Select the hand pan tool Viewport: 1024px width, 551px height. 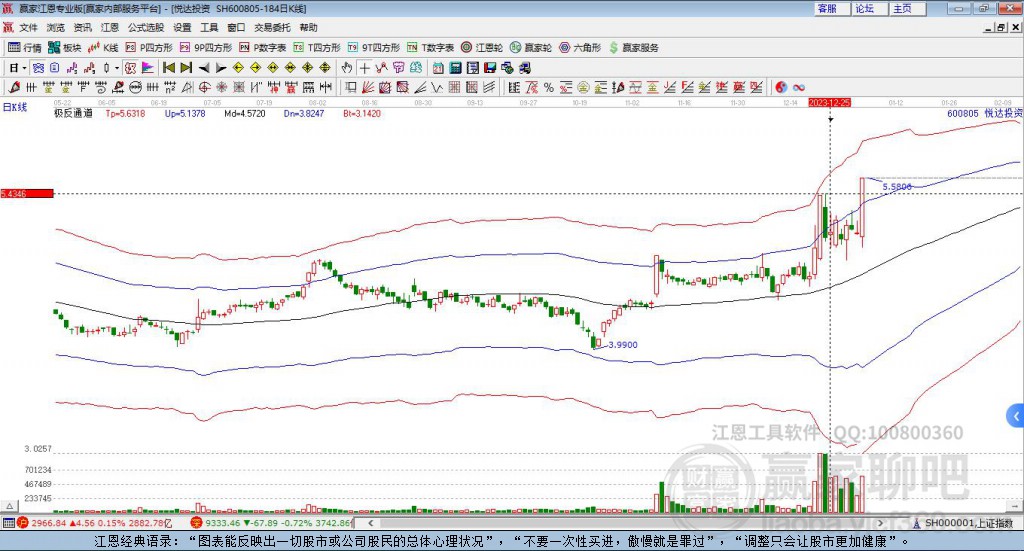coord(347,68)
